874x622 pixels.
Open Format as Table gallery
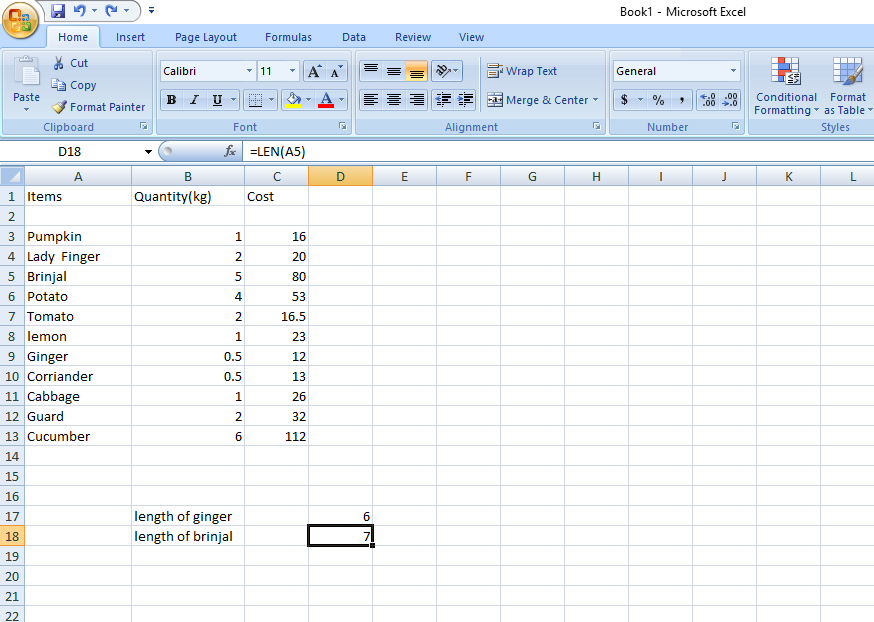click(x=847, y=86)
